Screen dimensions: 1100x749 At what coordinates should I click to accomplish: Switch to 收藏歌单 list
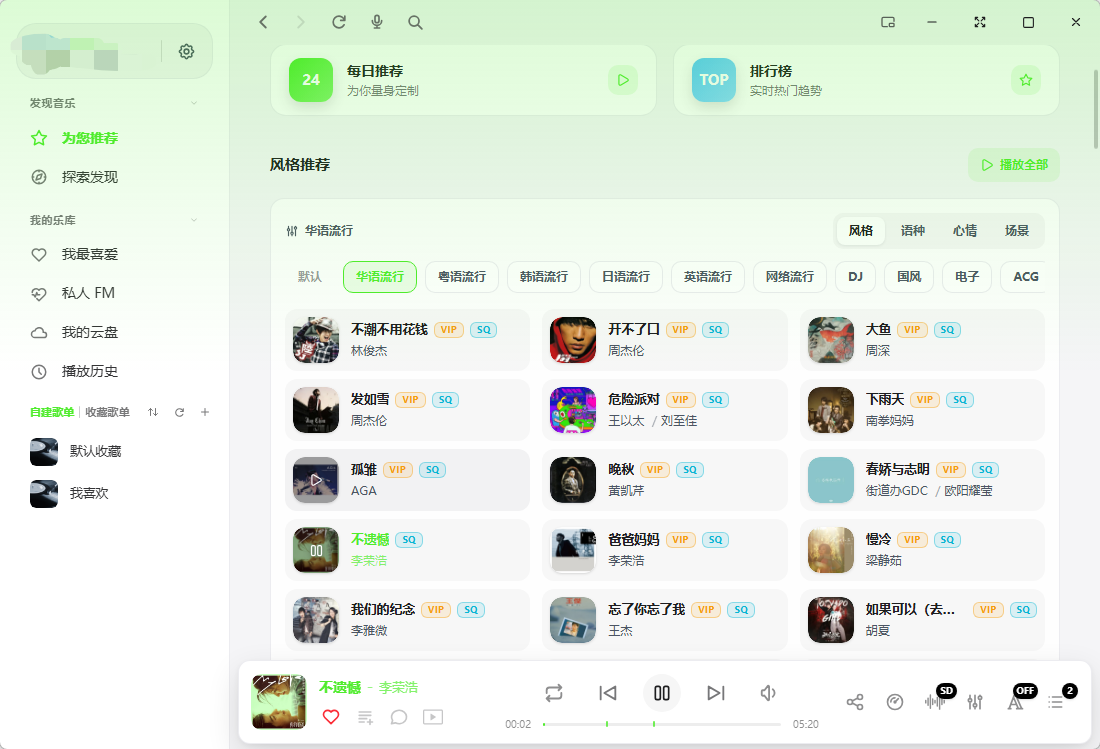tap(107, 412)
